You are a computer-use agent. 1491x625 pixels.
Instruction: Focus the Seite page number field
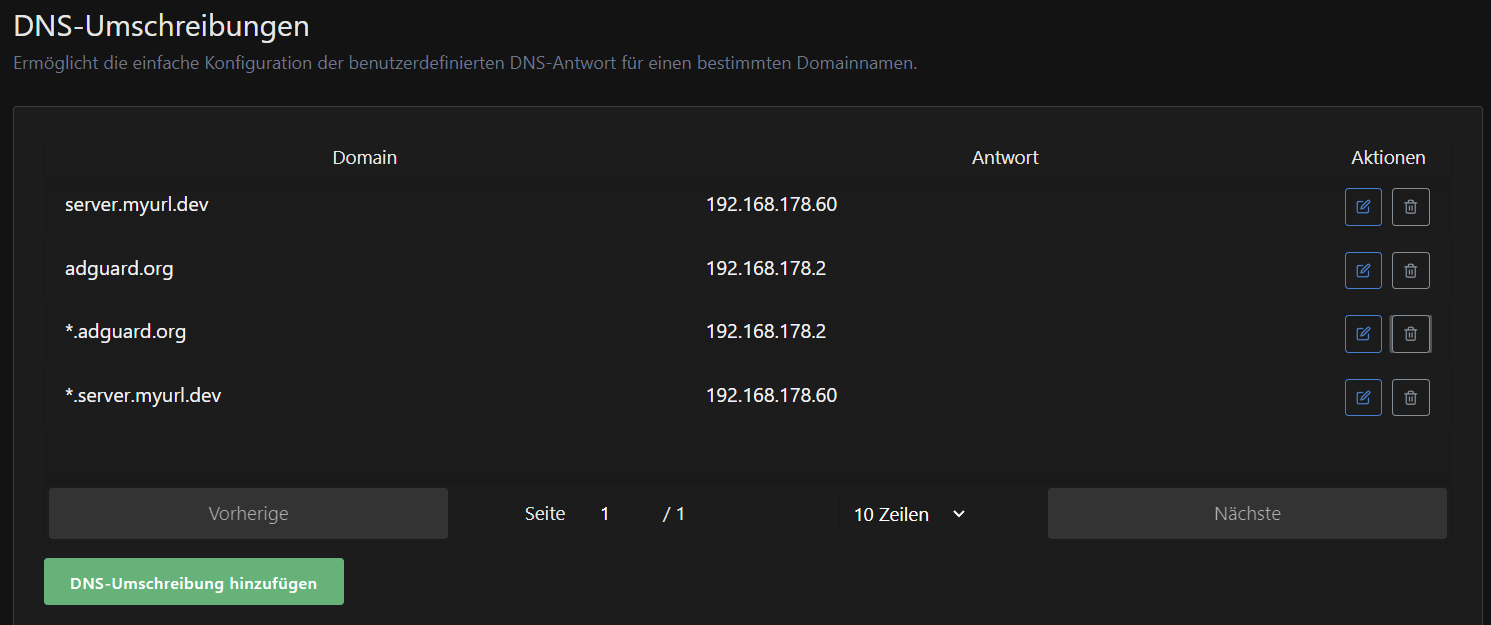click(x=613, y=514)
